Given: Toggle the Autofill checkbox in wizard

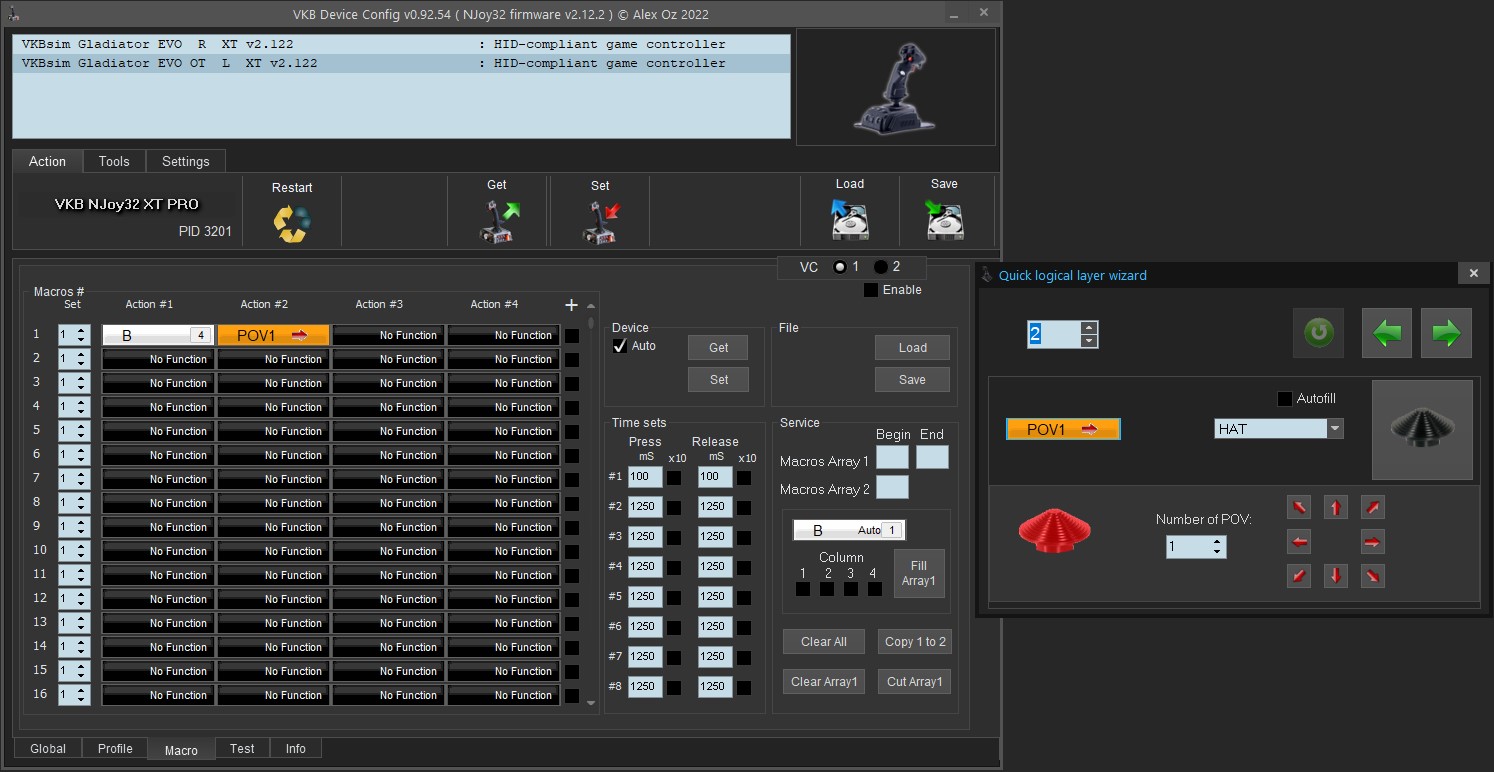Looking at the screenshot, I should [x=1285, y=399].
